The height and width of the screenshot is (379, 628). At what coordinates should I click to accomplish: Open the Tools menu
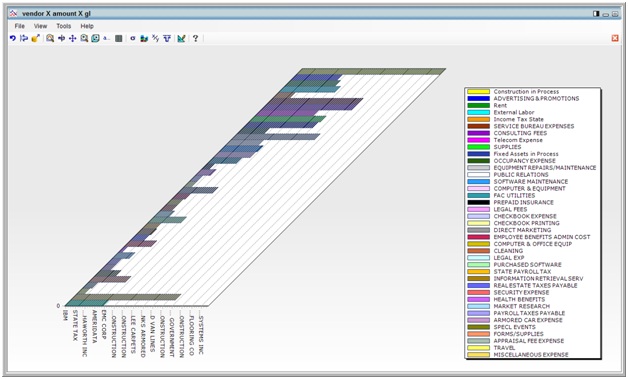[x=64, y=26]
